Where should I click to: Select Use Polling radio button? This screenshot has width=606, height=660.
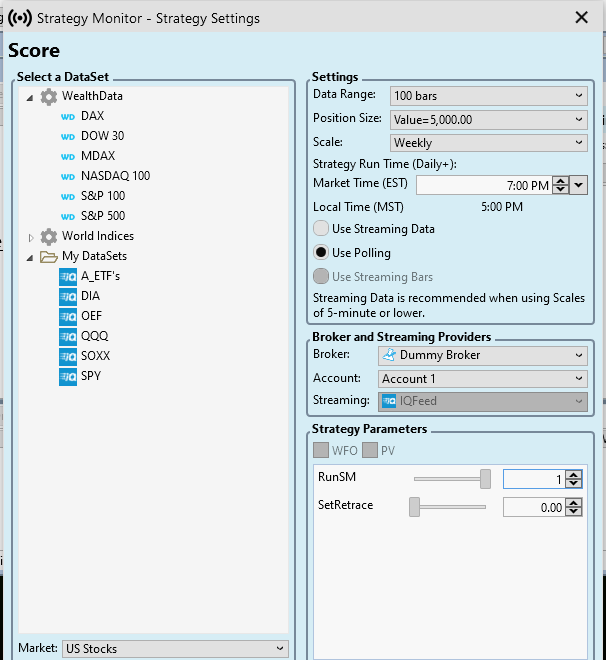[x=321, y=253]
